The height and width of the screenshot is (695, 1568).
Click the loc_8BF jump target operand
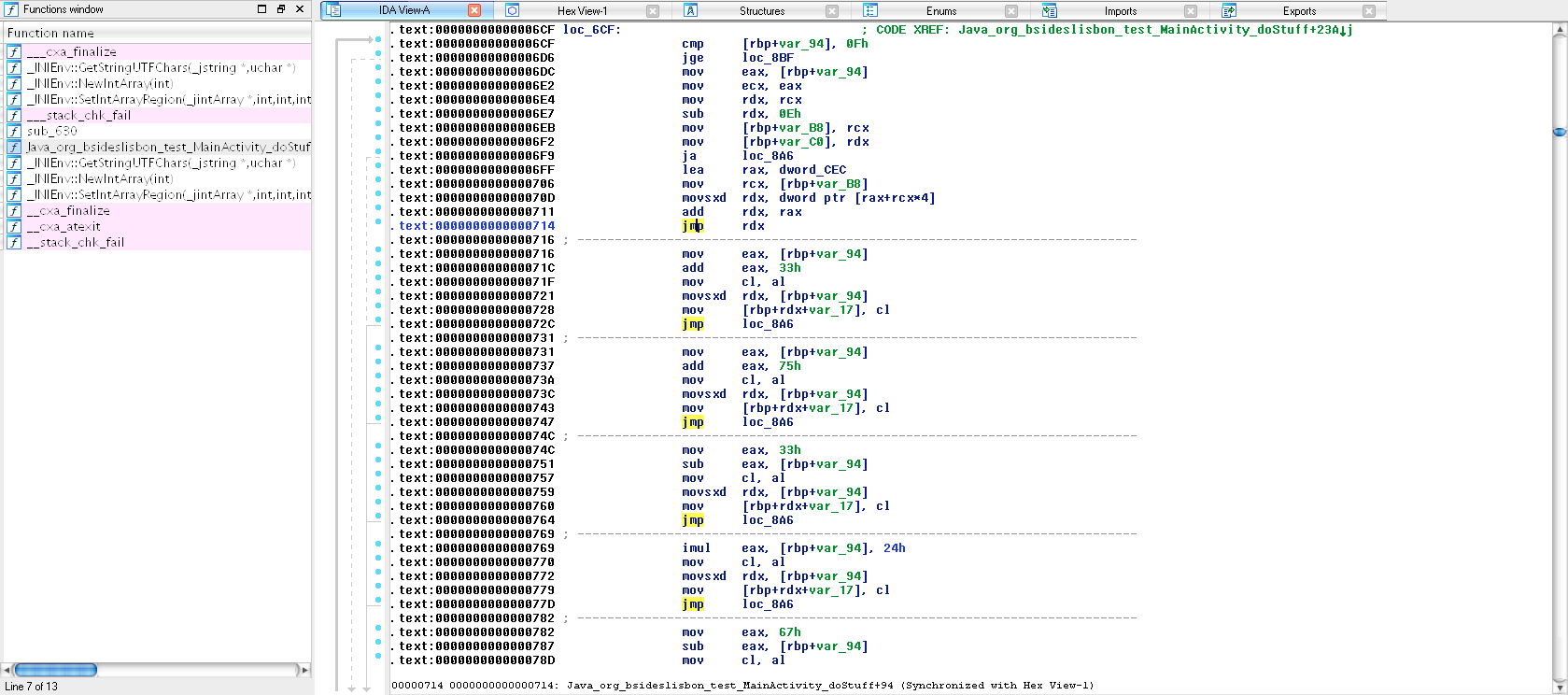coord(767,58)
